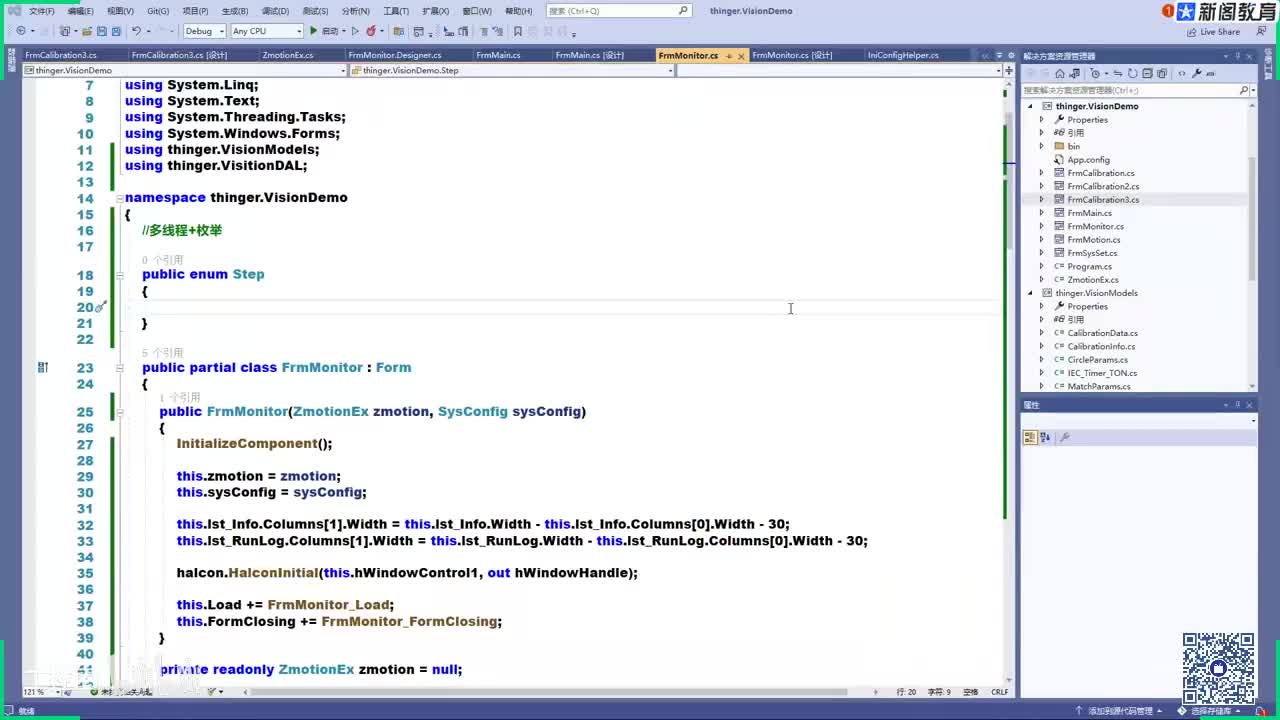1280x720 pixels.
Task: Click the Solution Explorer vertical scrollbar
Action: (x=1252, y=245)
